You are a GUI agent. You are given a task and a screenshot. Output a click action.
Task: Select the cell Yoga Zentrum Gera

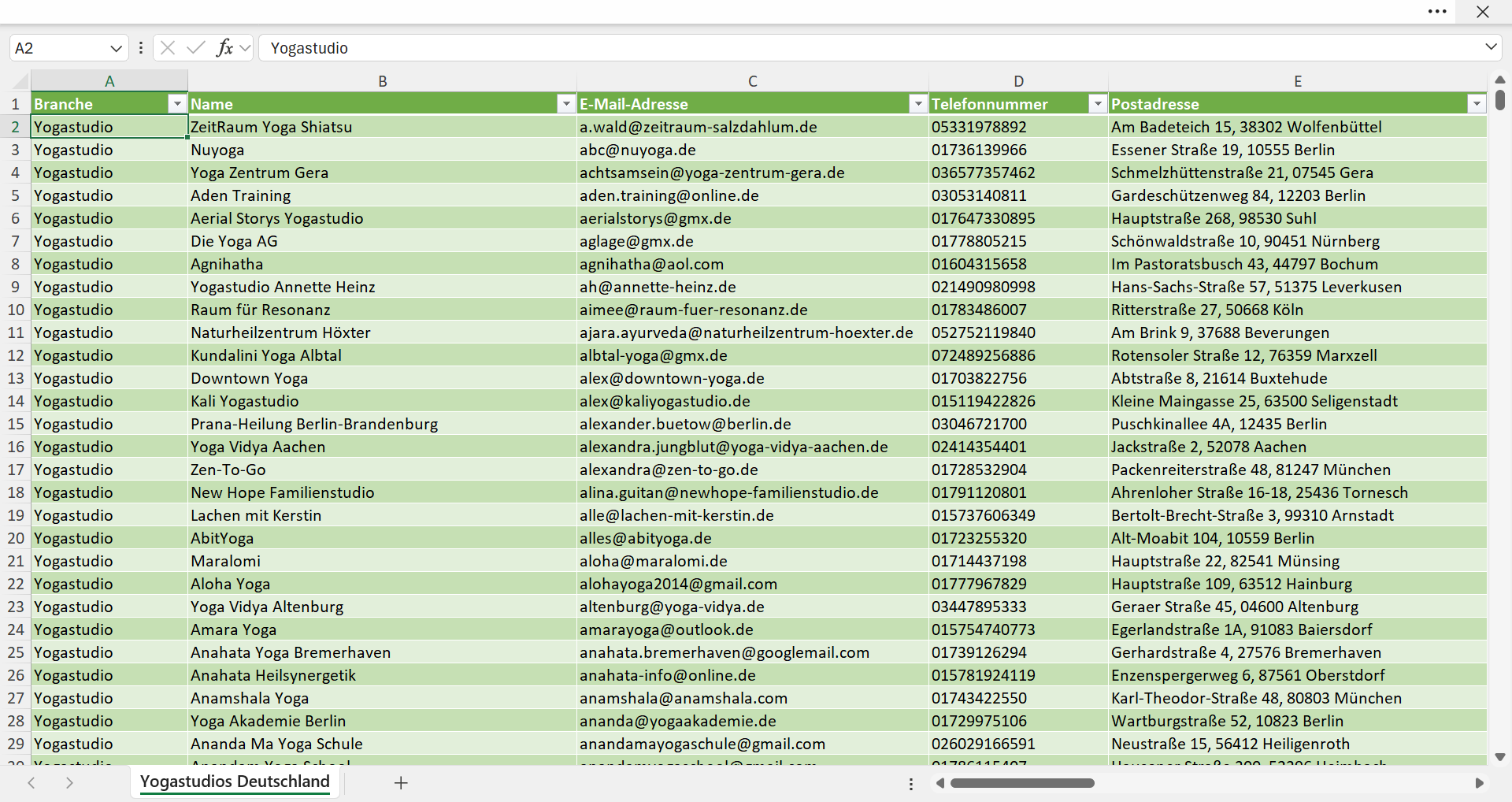tap(383, 173)
